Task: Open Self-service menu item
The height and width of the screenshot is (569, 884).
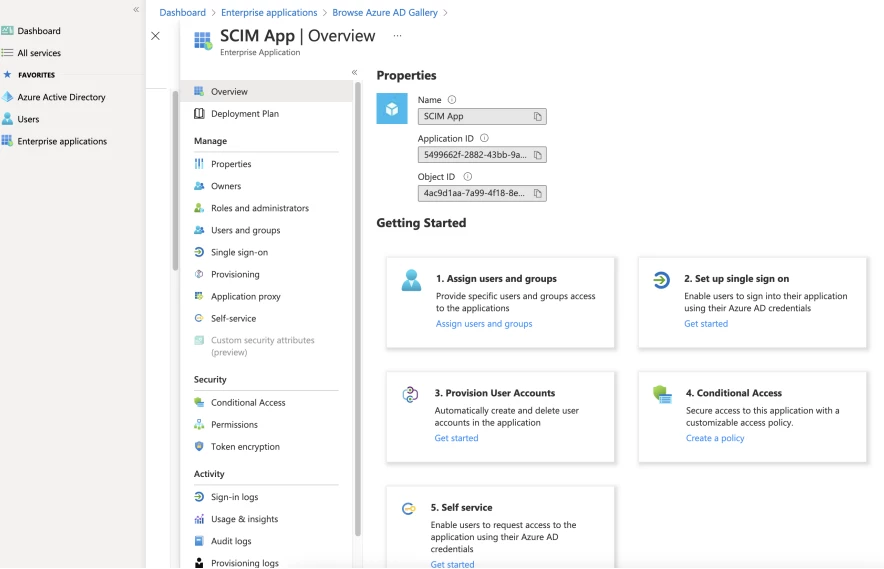Action: click(x=233, y=318)
